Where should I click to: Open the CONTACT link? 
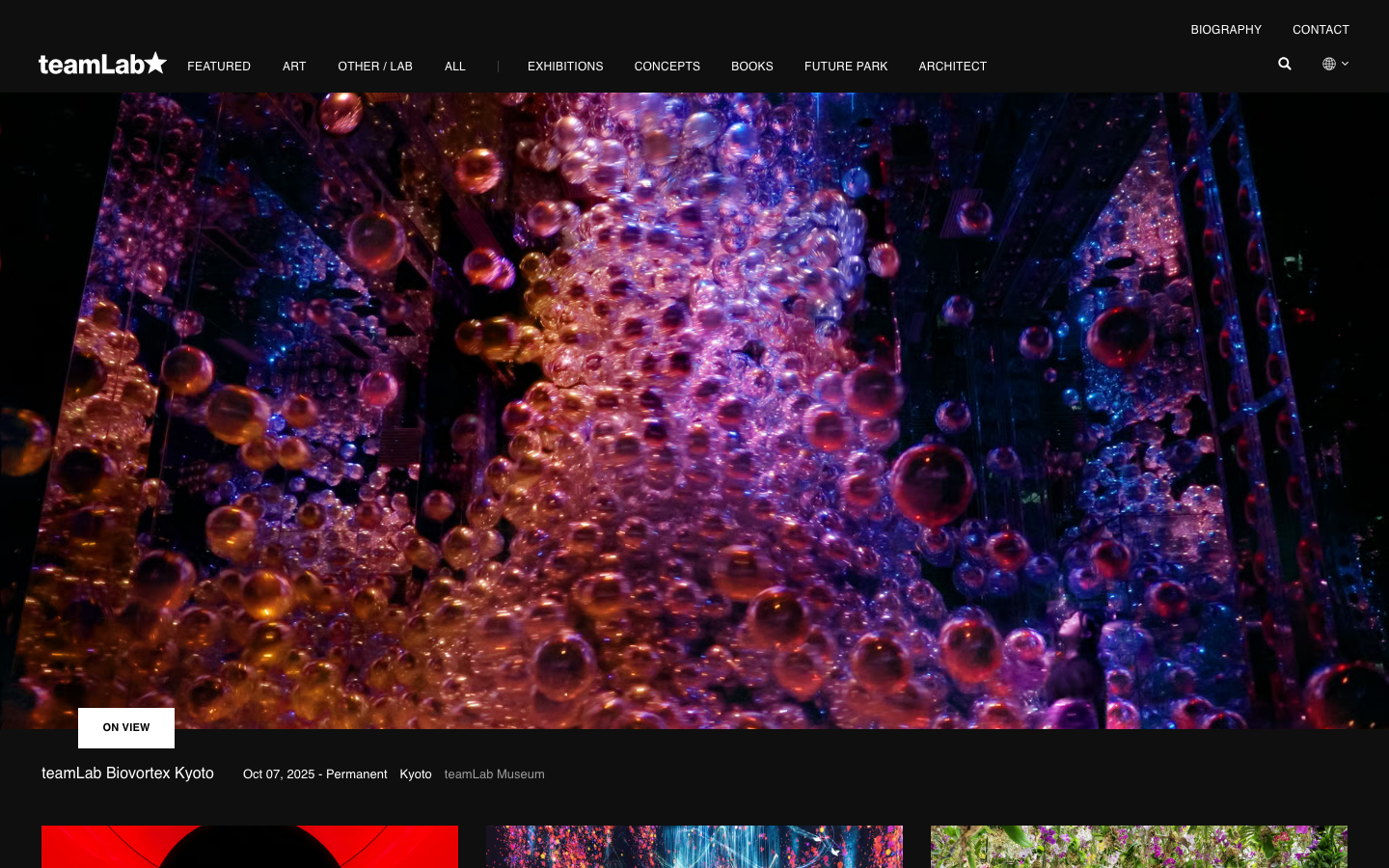(1321, 30)
